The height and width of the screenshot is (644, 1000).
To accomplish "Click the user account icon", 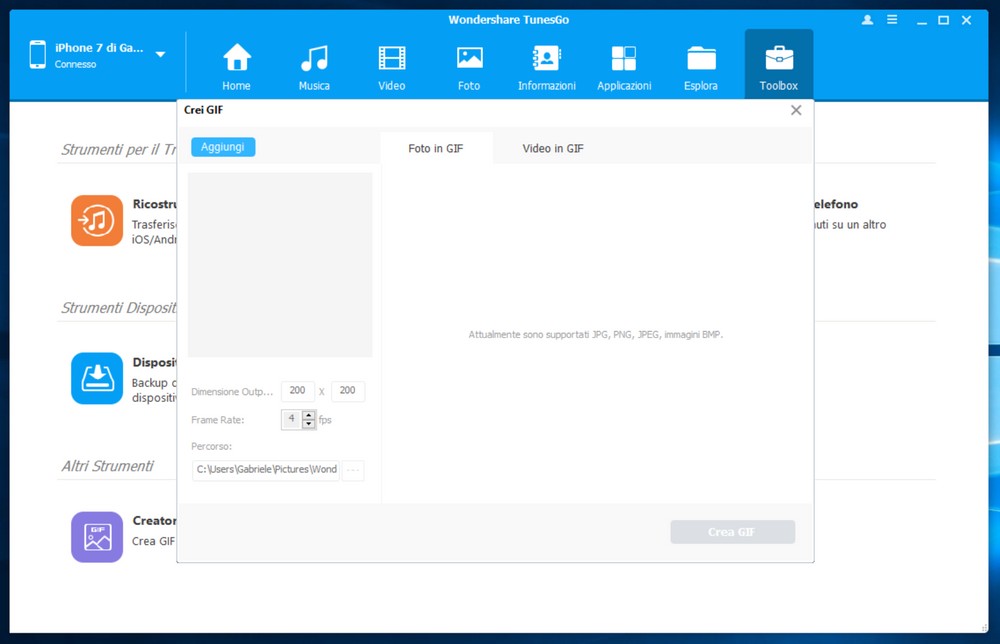I will pyautogui.click(x=867, y=20).
